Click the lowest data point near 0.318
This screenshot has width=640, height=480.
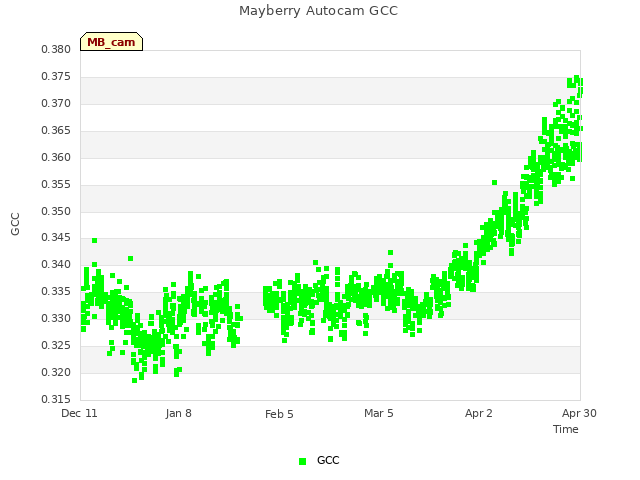(134, 380)
